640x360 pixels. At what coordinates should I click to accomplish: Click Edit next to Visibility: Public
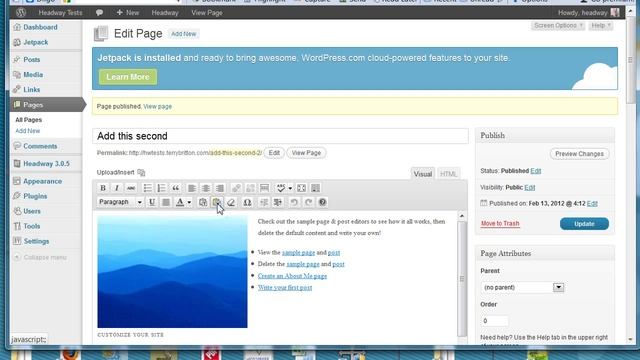(529, 187)
